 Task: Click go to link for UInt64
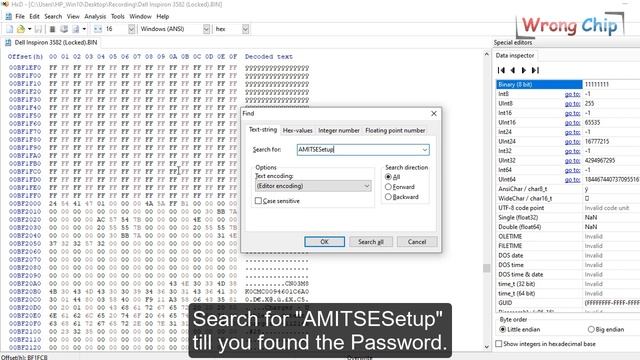[572, 180]
